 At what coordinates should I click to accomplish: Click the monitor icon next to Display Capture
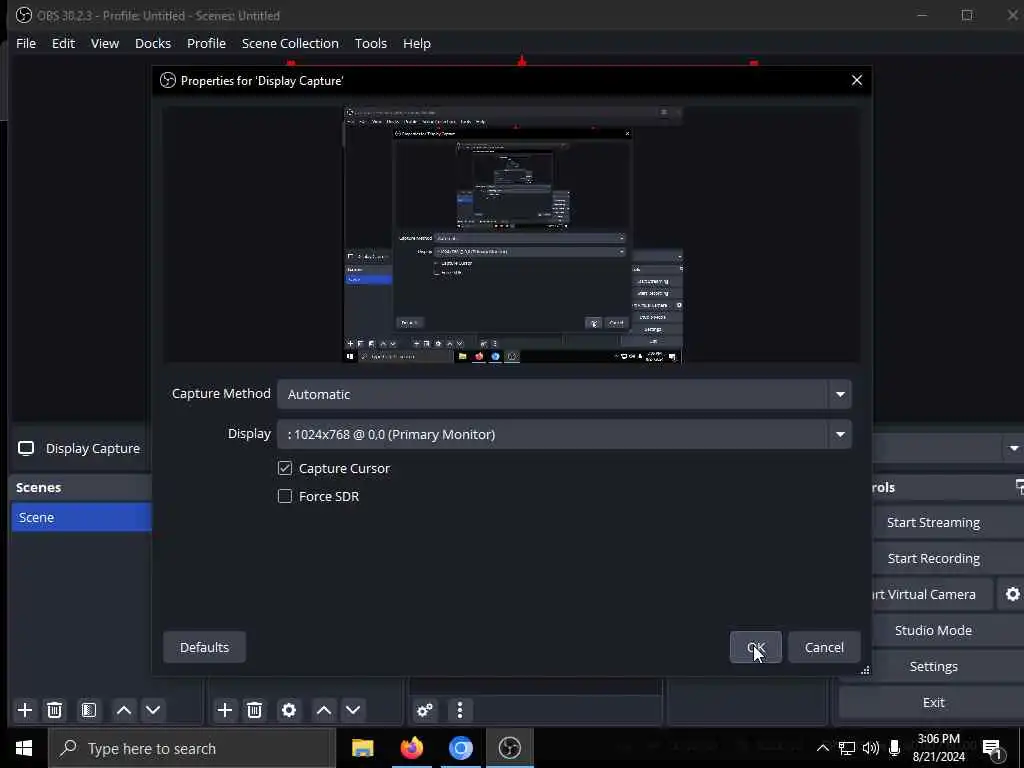(26, 448)
